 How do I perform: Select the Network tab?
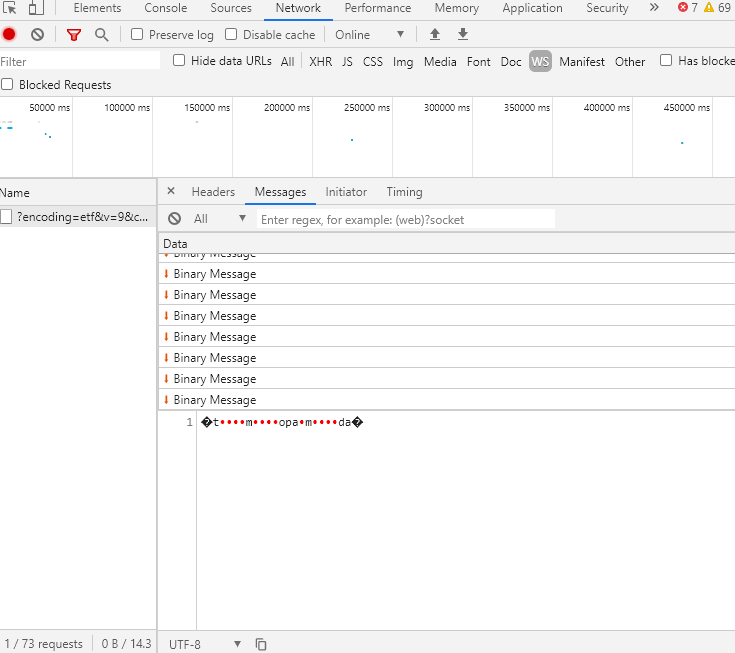pyautogui.click(x=298, y=8)
